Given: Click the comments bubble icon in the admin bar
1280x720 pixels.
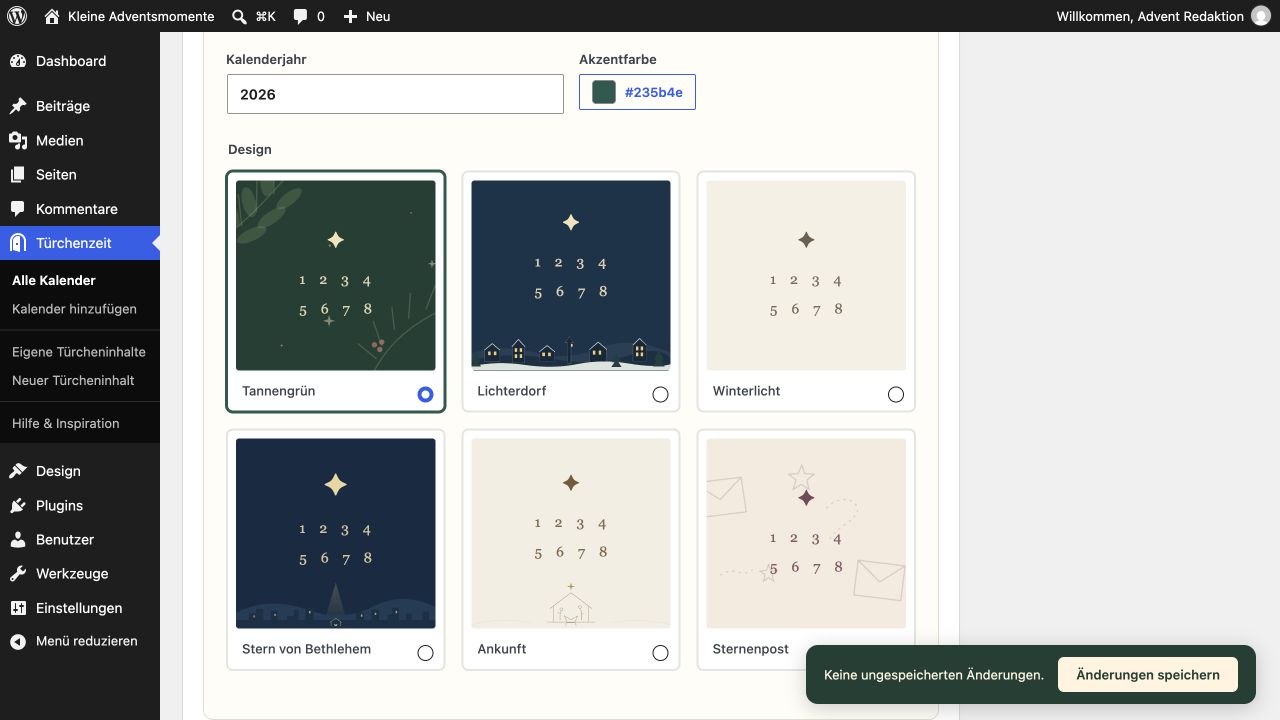Looking at the screenshot, I should pyautogui.click(x=300, y=17).
